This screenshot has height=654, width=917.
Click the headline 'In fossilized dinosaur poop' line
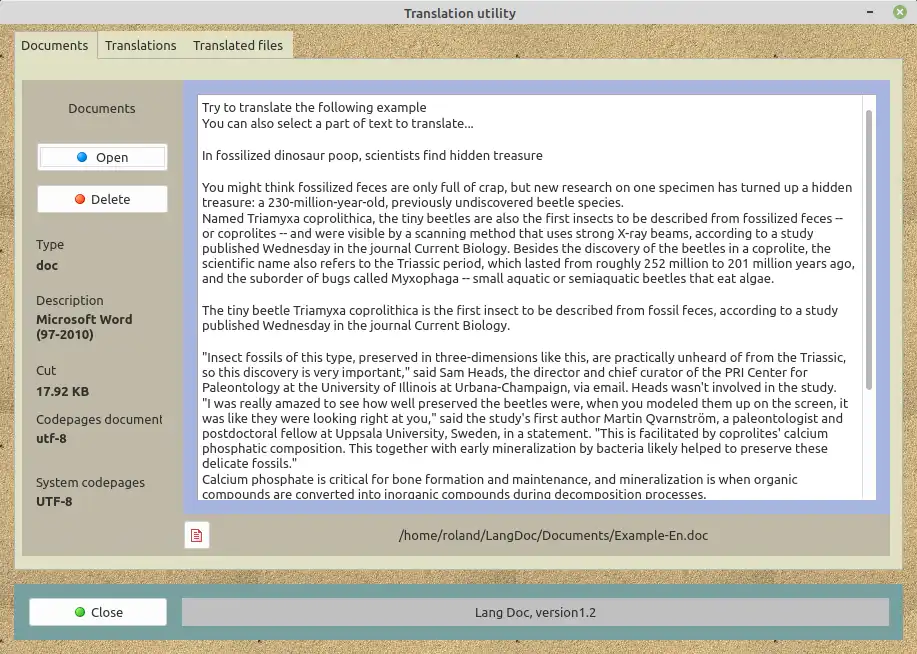click(372, 155)
